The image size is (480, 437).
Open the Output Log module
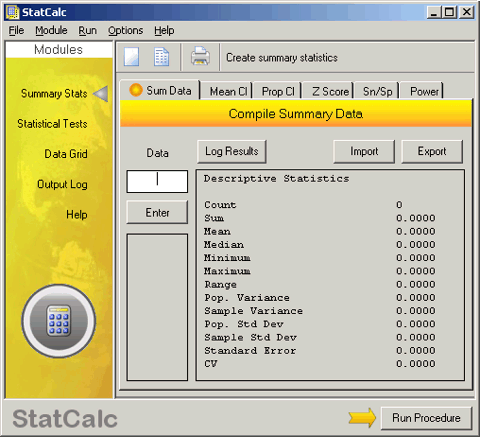pos(62,184)
